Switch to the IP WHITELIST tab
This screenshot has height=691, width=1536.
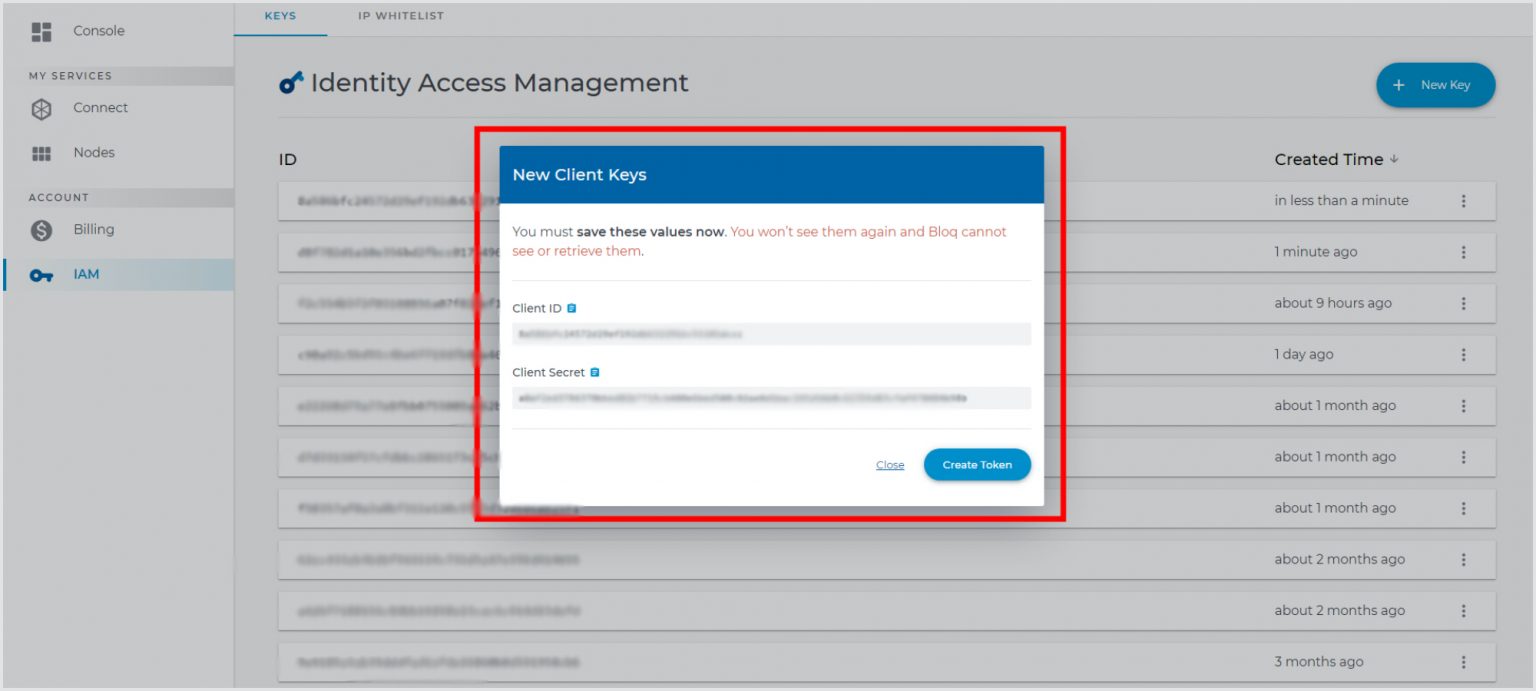400,15
